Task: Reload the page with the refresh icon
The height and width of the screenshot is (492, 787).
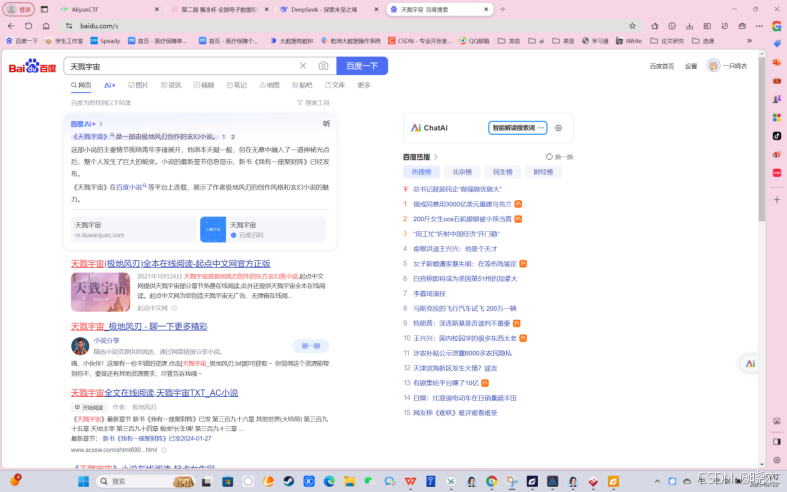Action: [29, 26]
